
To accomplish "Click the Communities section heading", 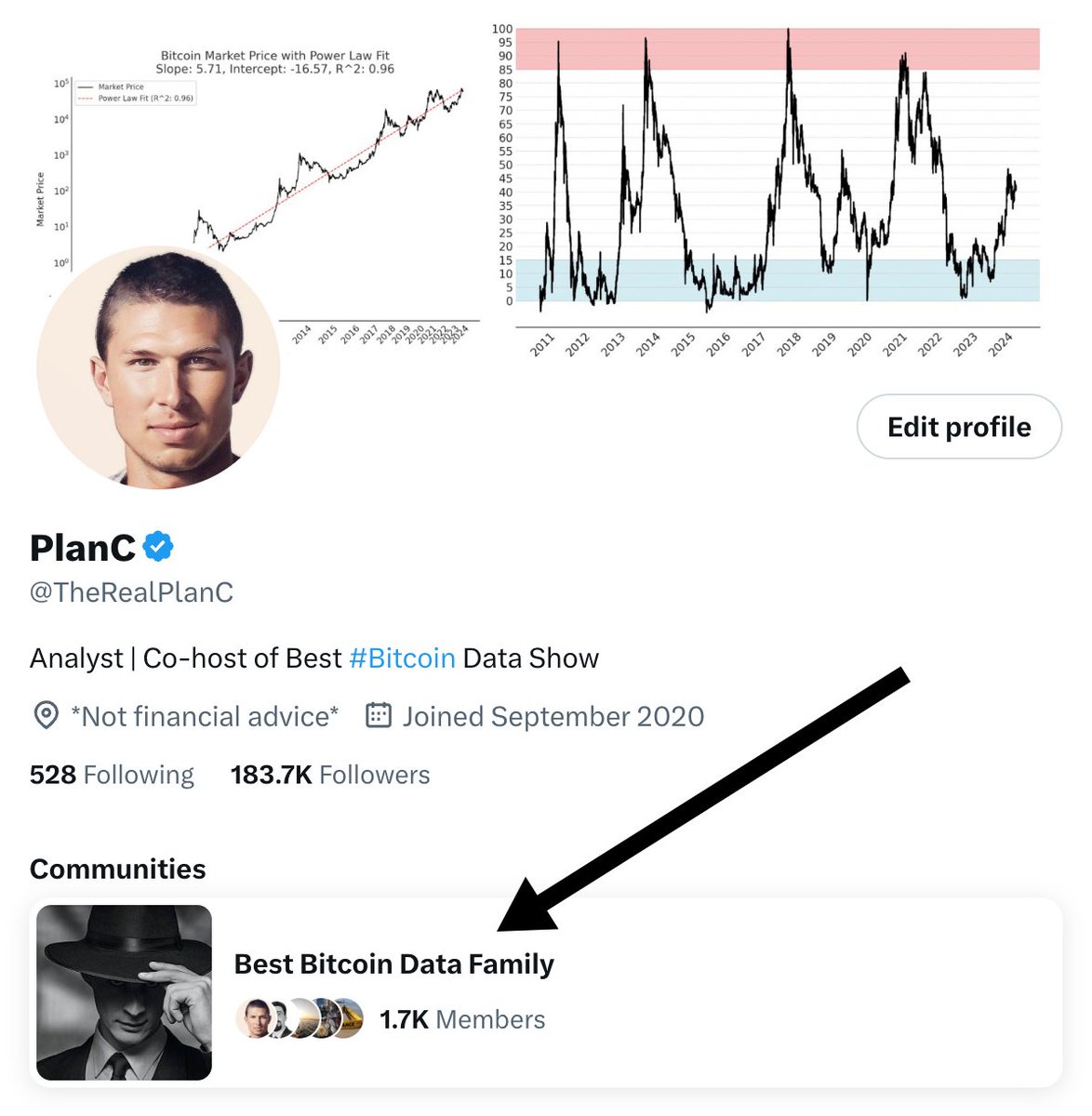I will click(118, 869).
